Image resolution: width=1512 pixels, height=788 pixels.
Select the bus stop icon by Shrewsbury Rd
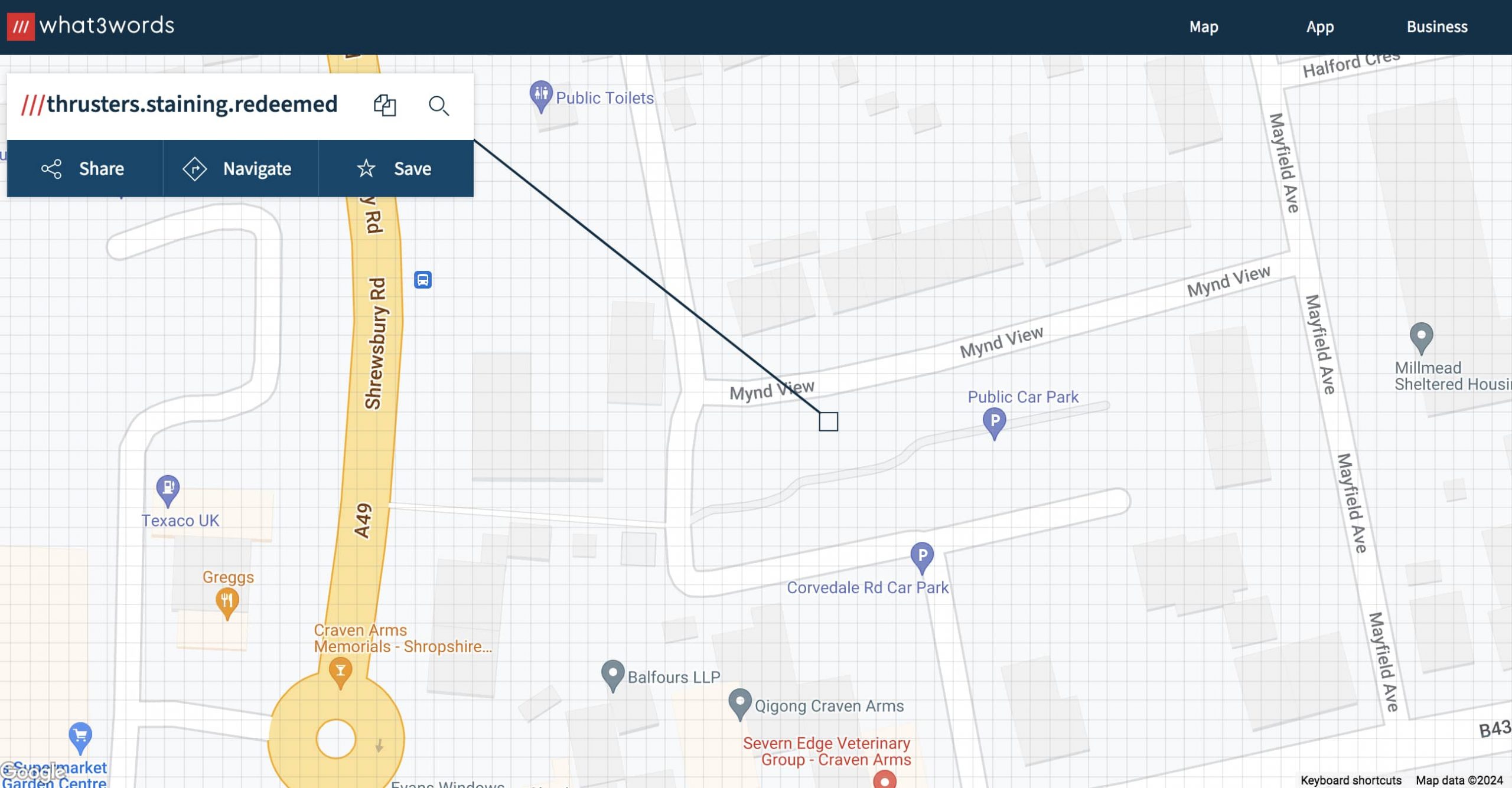423,280
